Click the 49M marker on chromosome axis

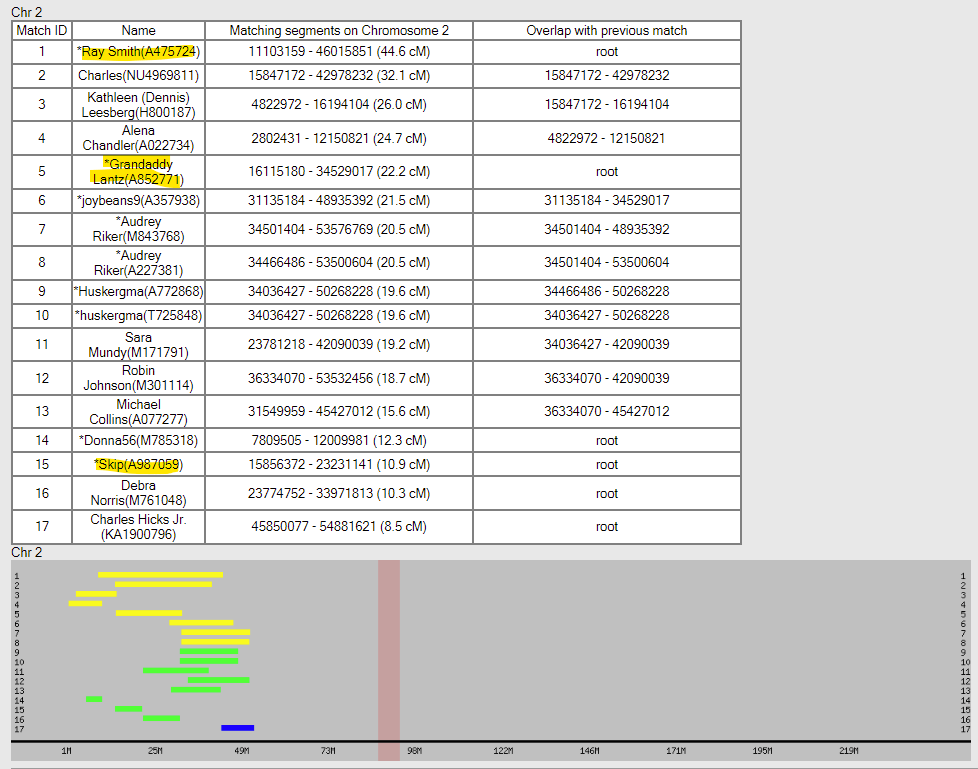(242, 751)
